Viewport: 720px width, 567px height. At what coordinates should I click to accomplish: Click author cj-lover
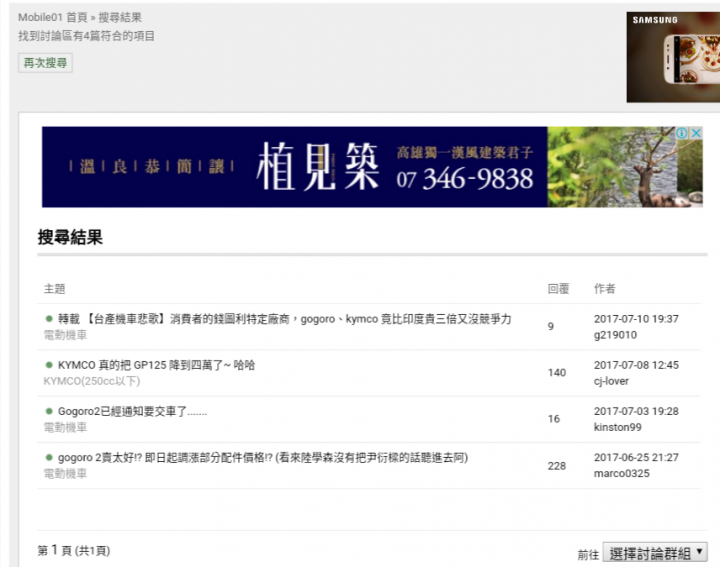point(611,381)
